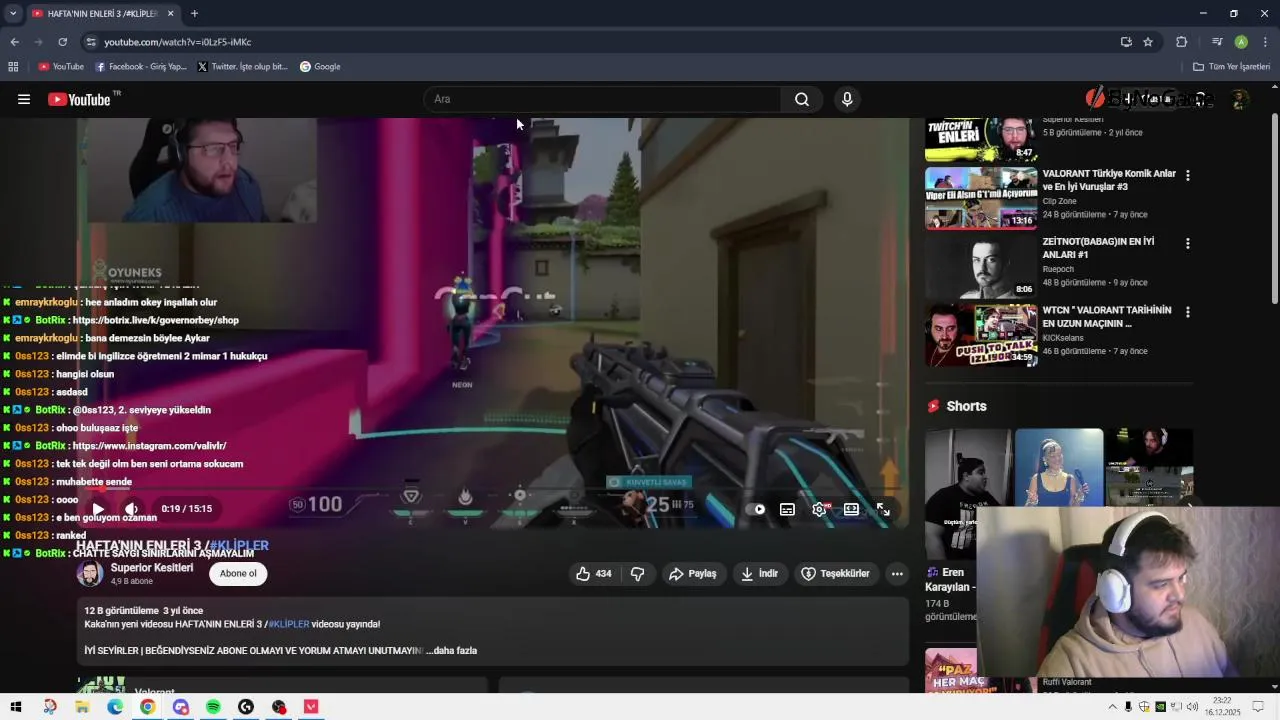Click the YouTube 'Ara' search field

(603, 99)
